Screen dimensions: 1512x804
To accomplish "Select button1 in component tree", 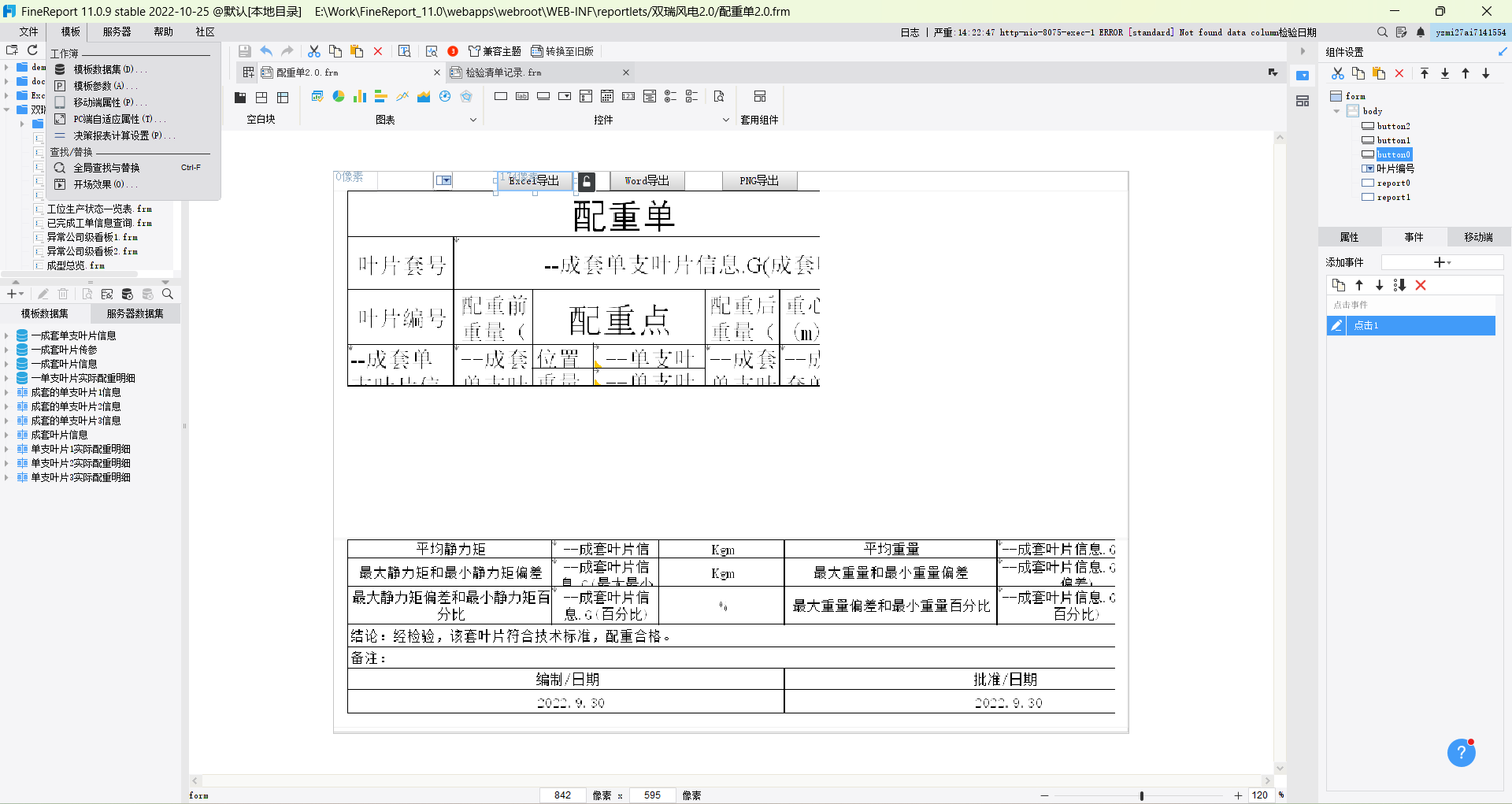I will (x=1393, y=140).
